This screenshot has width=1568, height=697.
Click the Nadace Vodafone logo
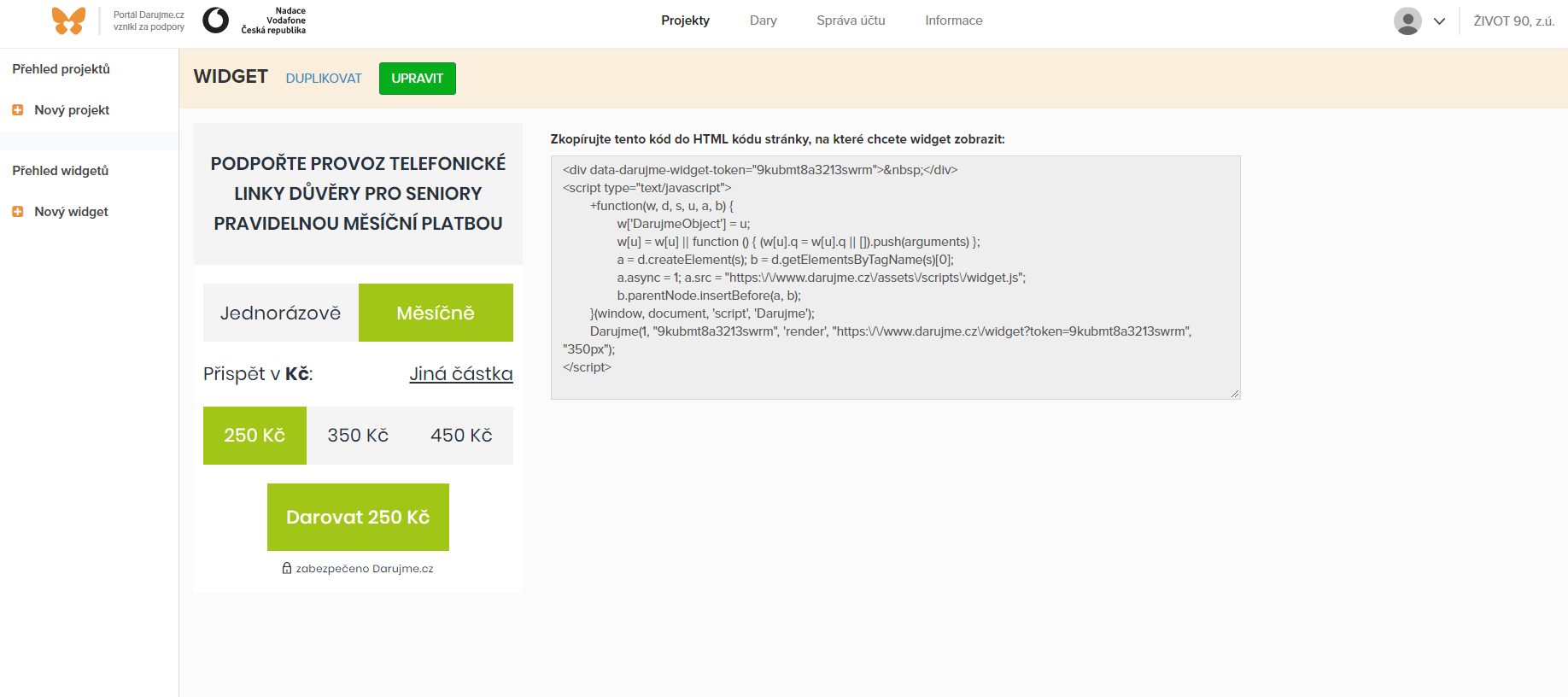[216, 20]
